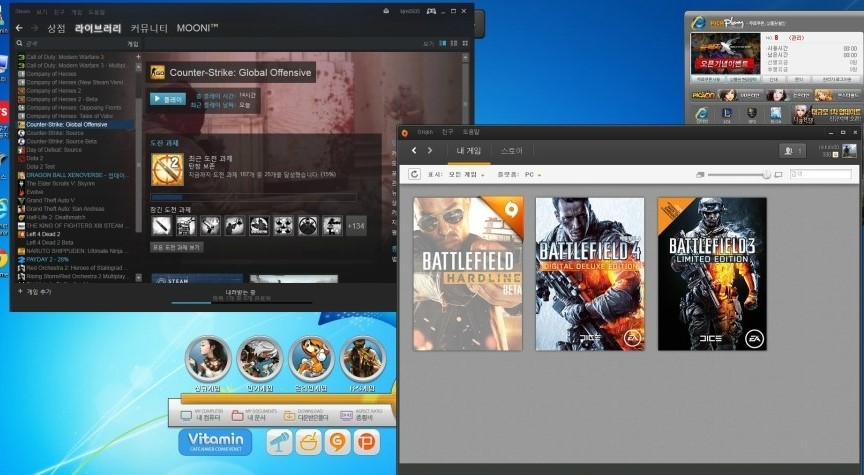Open Battlefield 4 Digital Deluxe tile
Viewport: 864px width, 475px height.
click(590, 274)
